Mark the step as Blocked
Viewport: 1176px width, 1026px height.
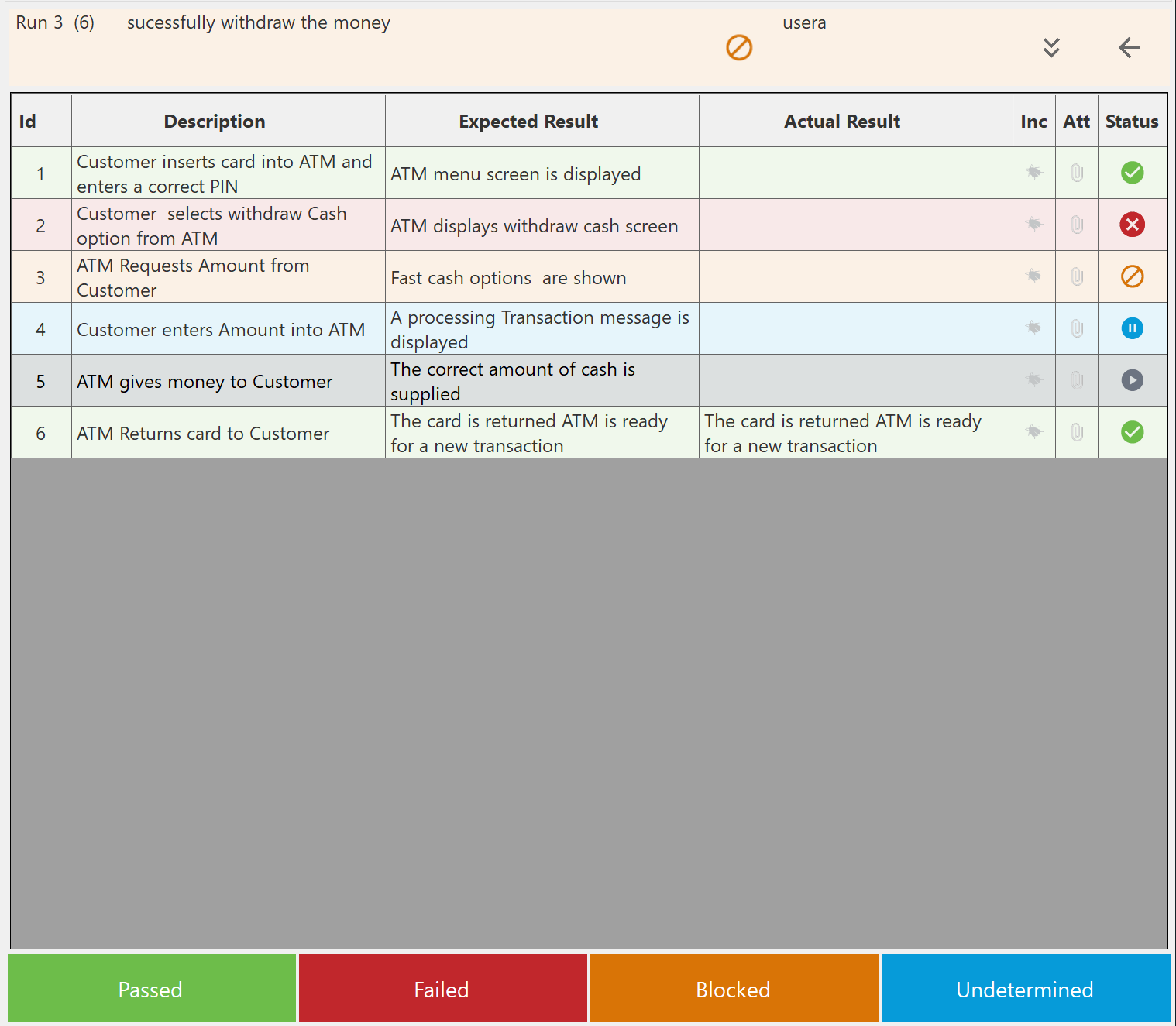point(734,989)
